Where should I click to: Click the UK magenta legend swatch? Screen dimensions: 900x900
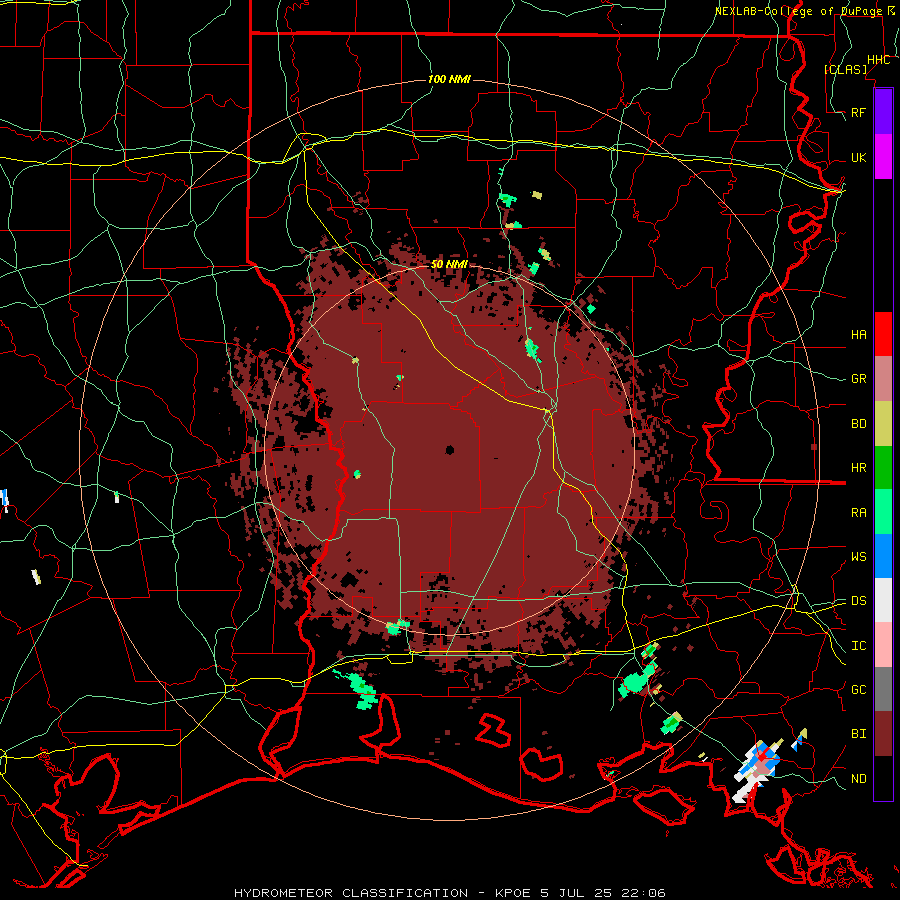point(883,157)
